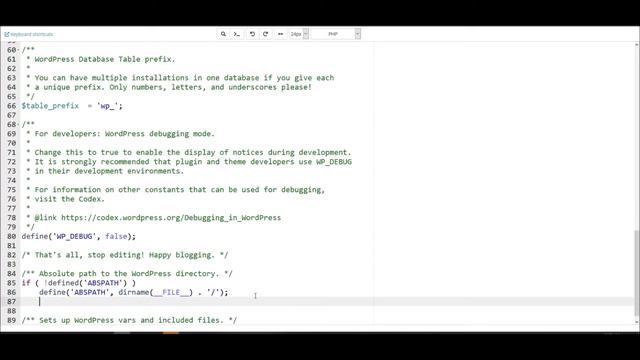
Task: Click "For developers: WordPress debugging mode." comment
Action: tap(124, 134)
